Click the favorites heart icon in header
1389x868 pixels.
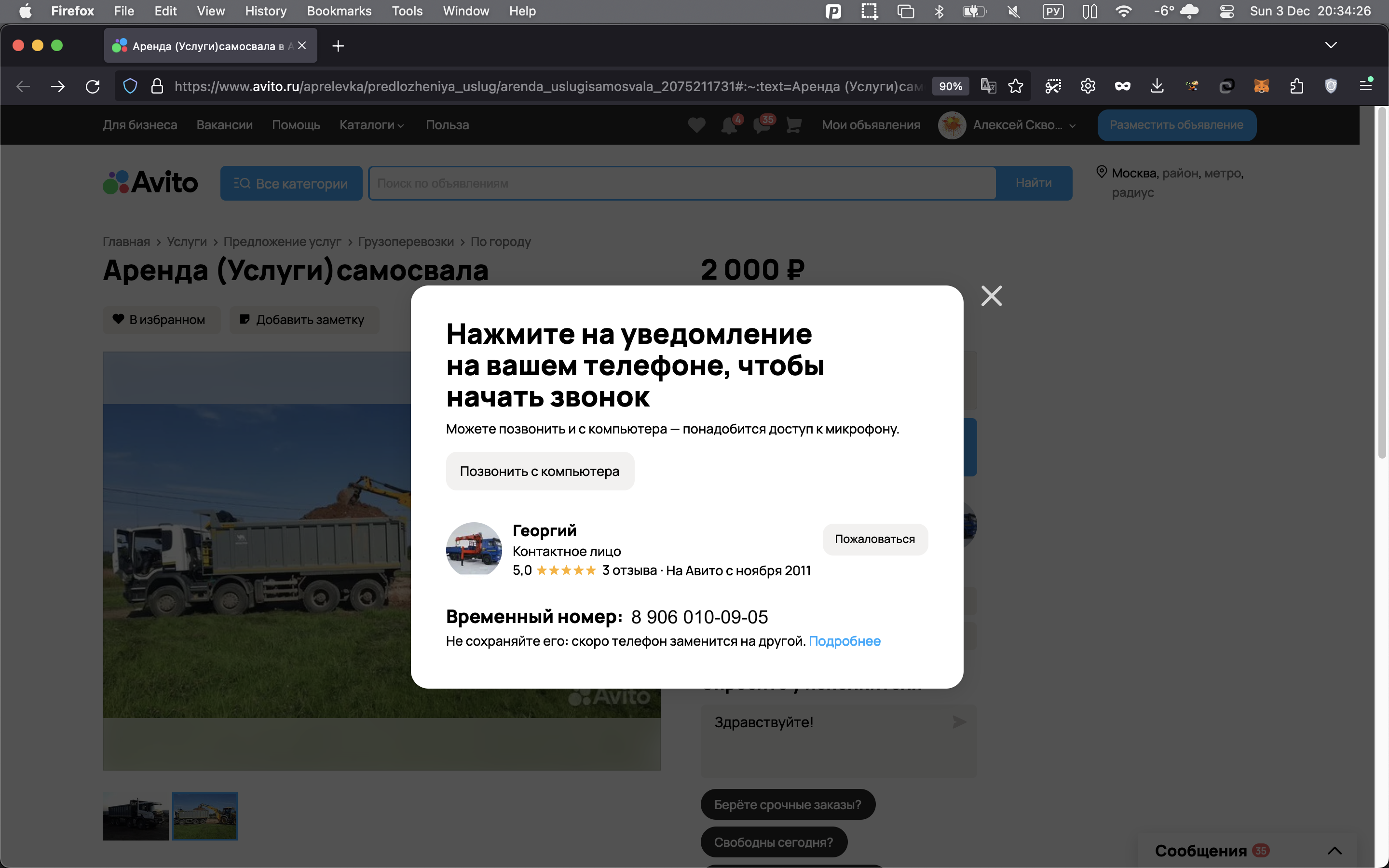696,124
